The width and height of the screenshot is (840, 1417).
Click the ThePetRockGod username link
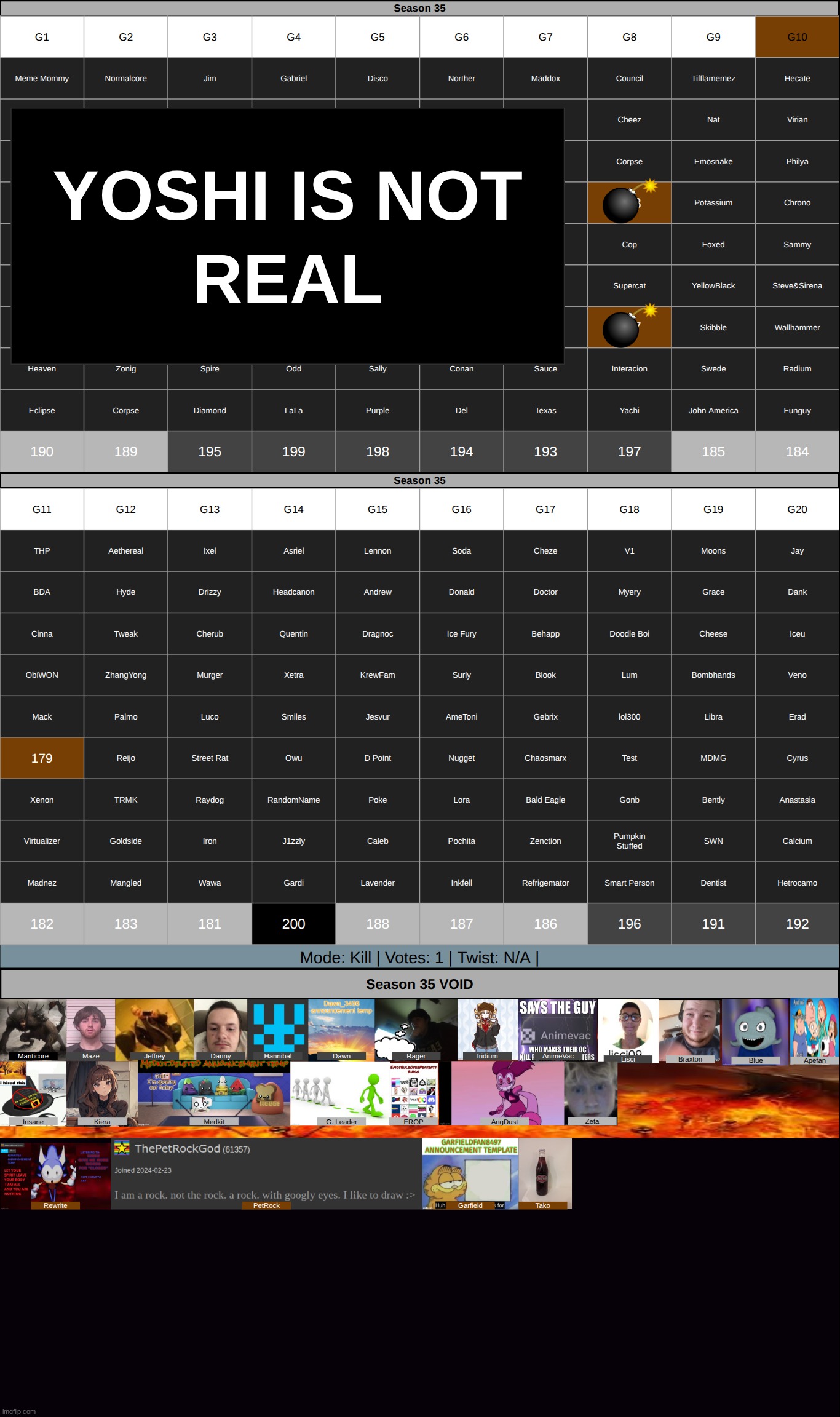(x=177, y=1148)
